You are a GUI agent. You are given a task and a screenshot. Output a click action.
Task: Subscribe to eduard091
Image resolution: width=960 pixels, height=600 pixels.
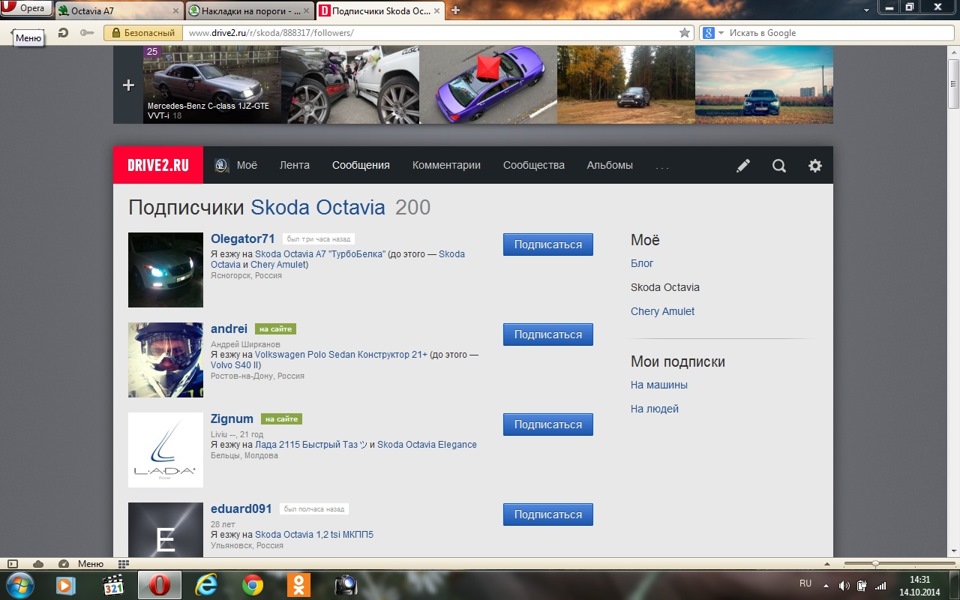click(x=548, y=514)
